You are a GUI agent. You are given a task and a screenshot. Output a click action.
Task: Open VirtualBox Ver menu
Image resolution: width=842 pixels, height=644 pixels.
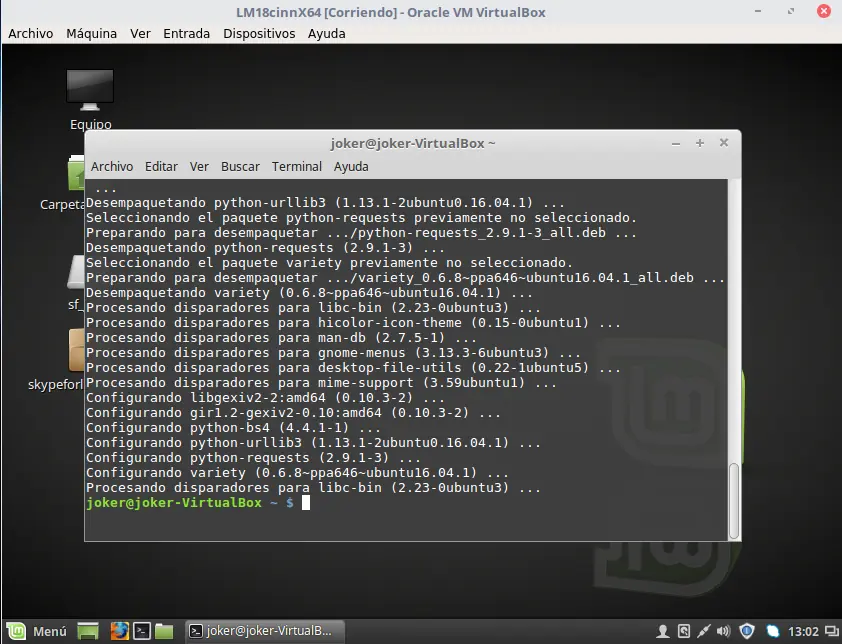pyautogui.click(x=140, y=33)
